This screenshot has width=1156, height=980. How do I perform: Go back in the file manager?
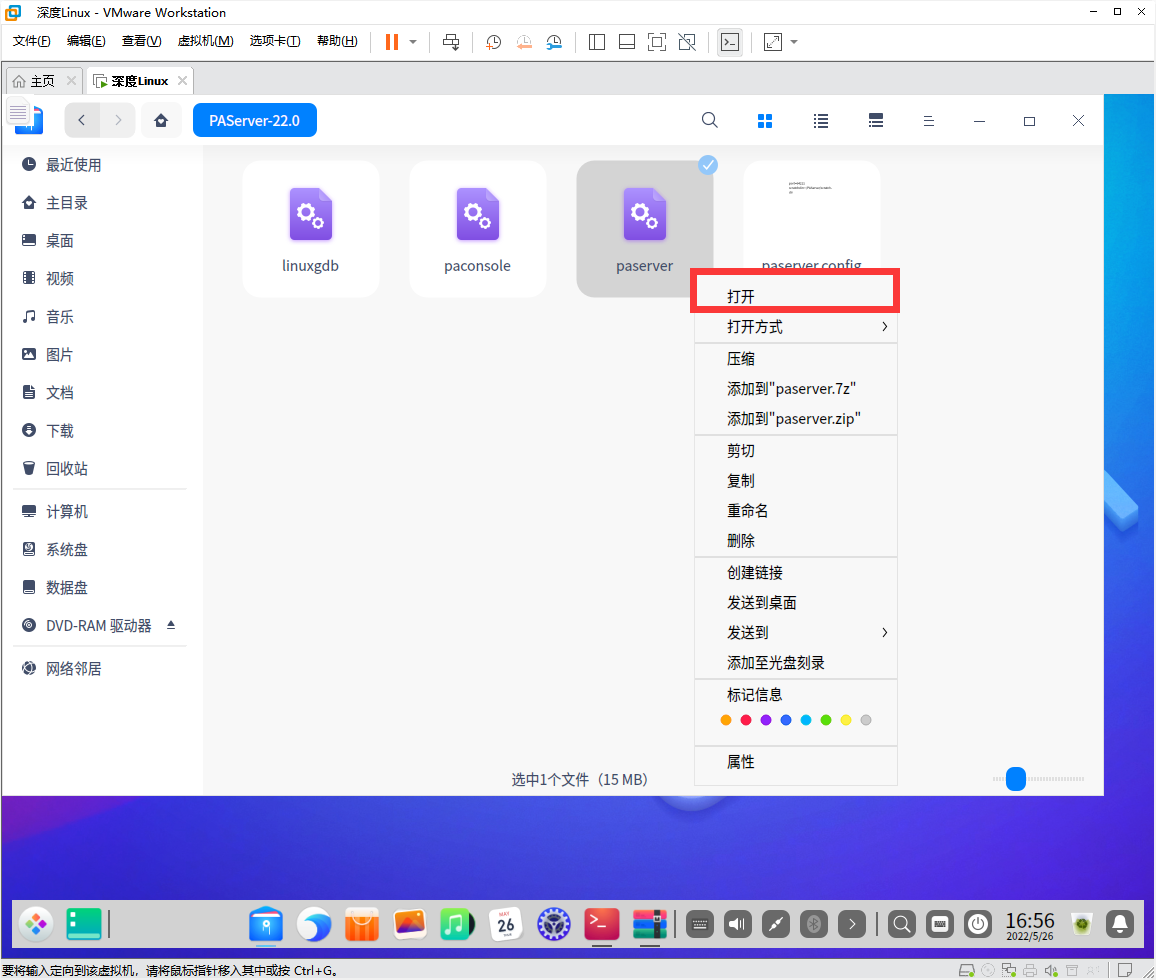pyautogui.click(x=82, y=120)
